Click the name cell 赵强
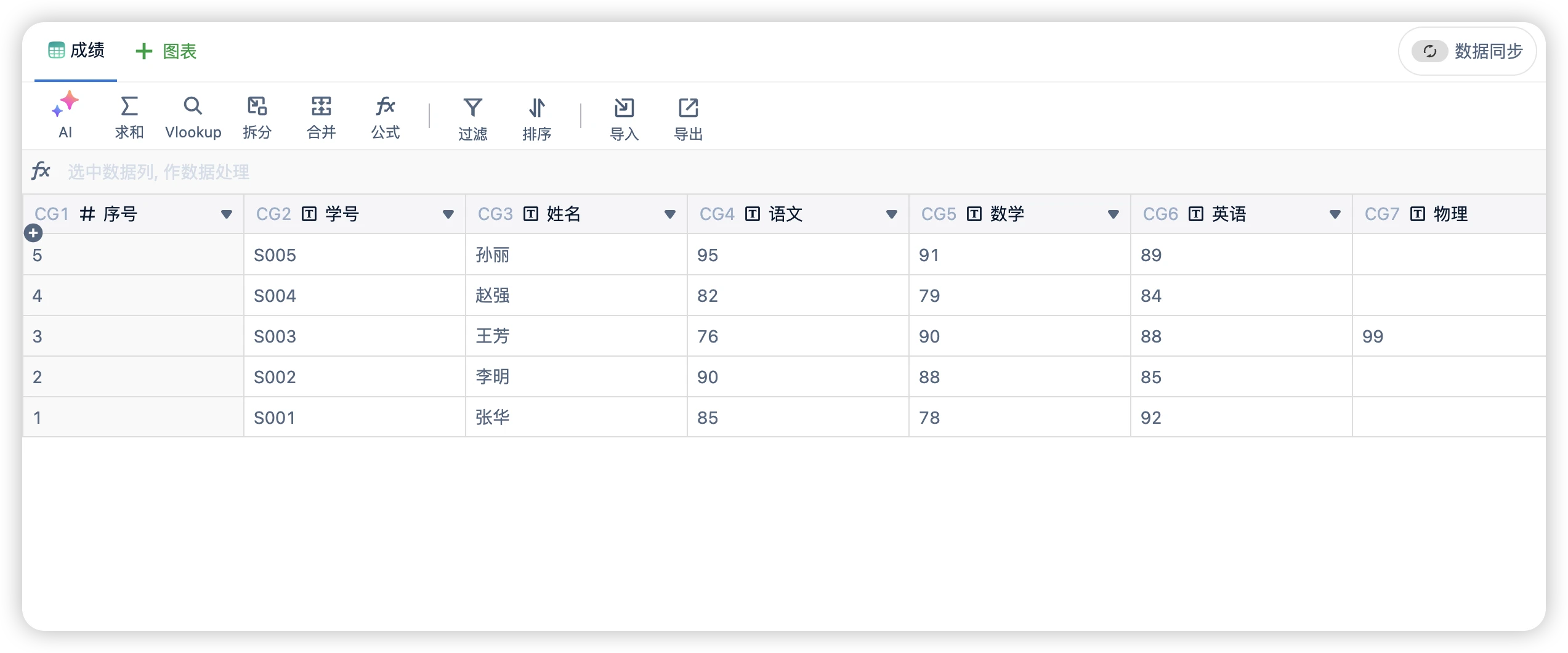This screenshot has height=653, width=1568. pyautogui.click(x=576, y=296)
